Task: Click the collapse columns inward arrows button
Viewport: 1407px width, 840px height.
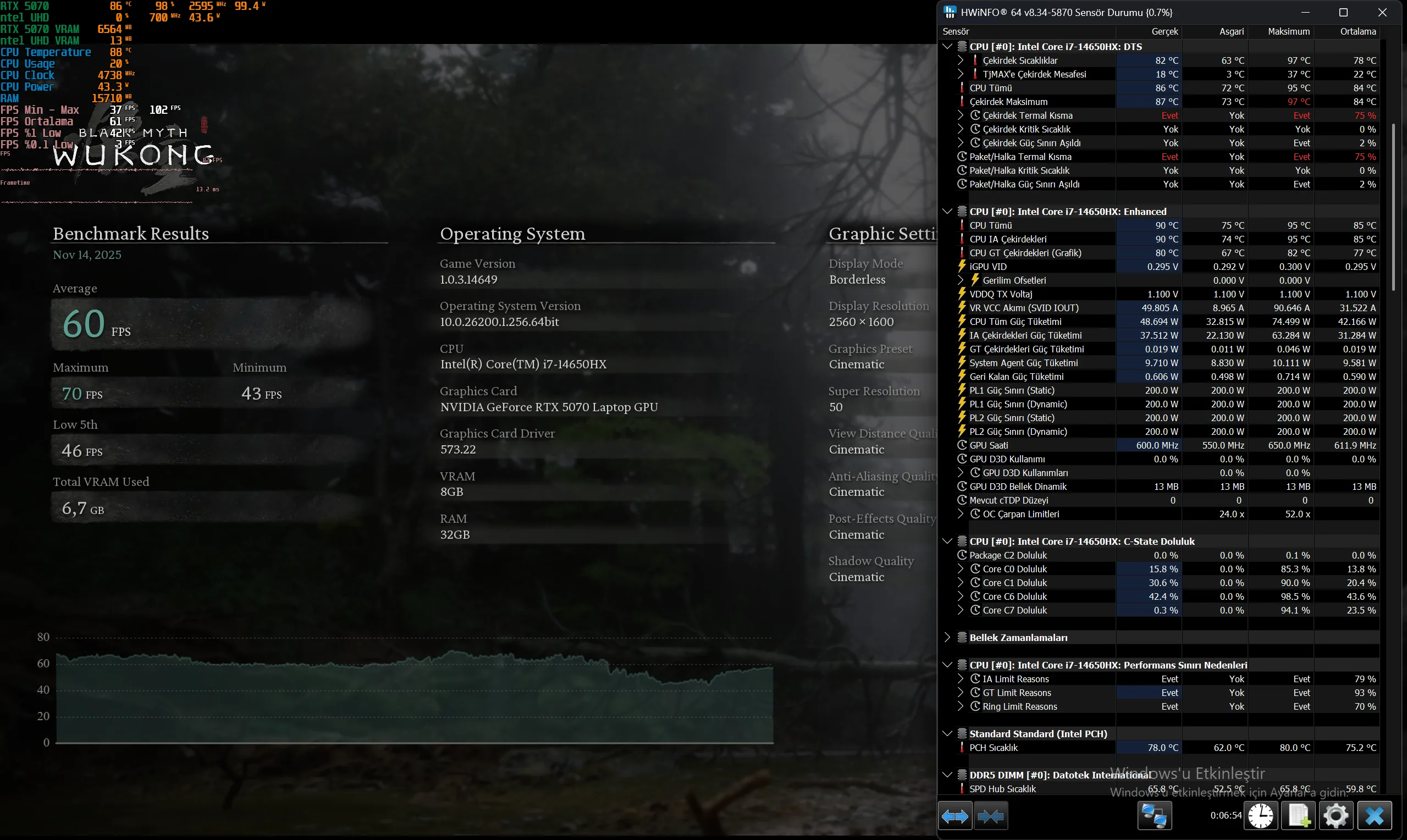Action: 990,816
